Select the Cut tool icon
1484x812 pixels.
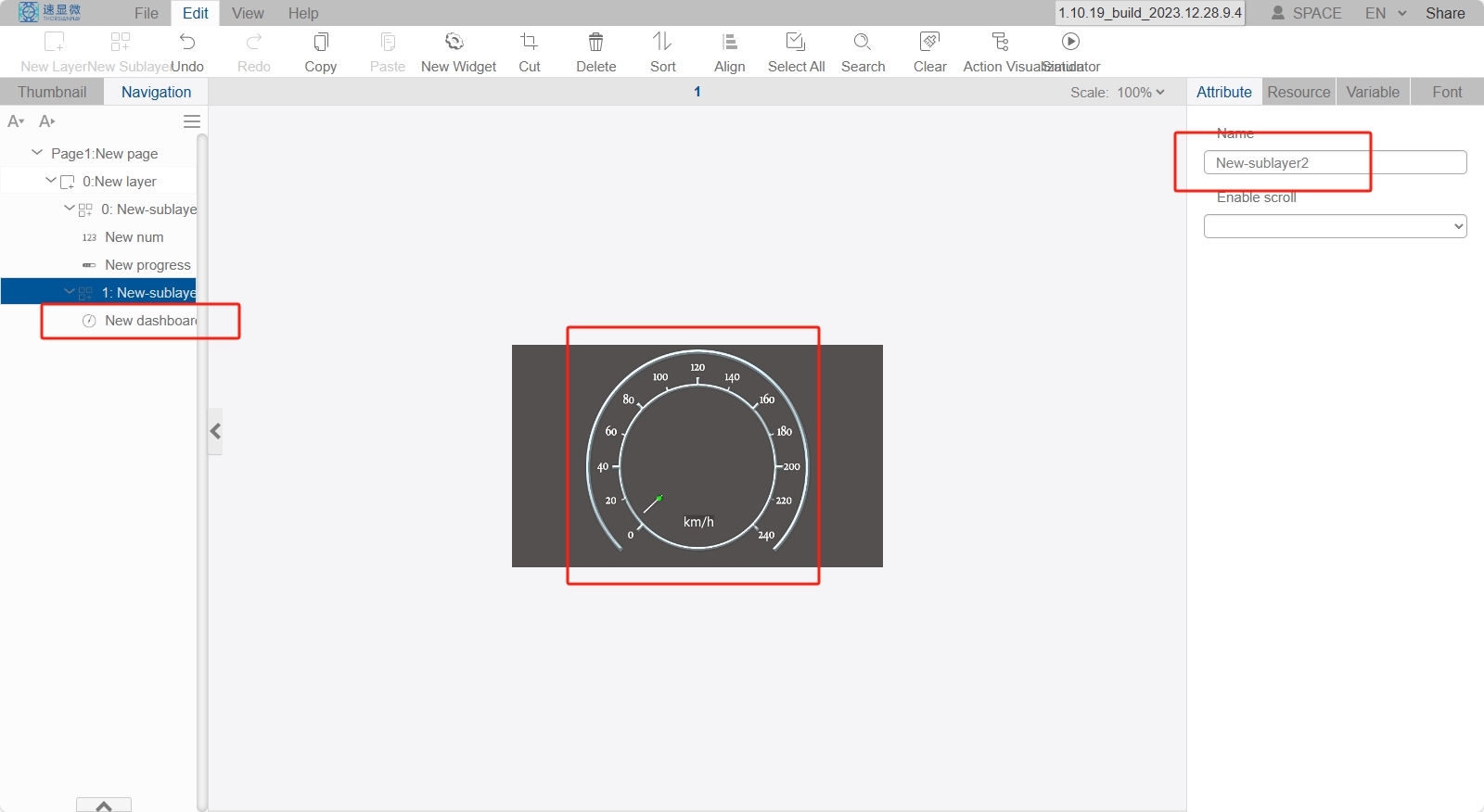click(x=530, y=42)
